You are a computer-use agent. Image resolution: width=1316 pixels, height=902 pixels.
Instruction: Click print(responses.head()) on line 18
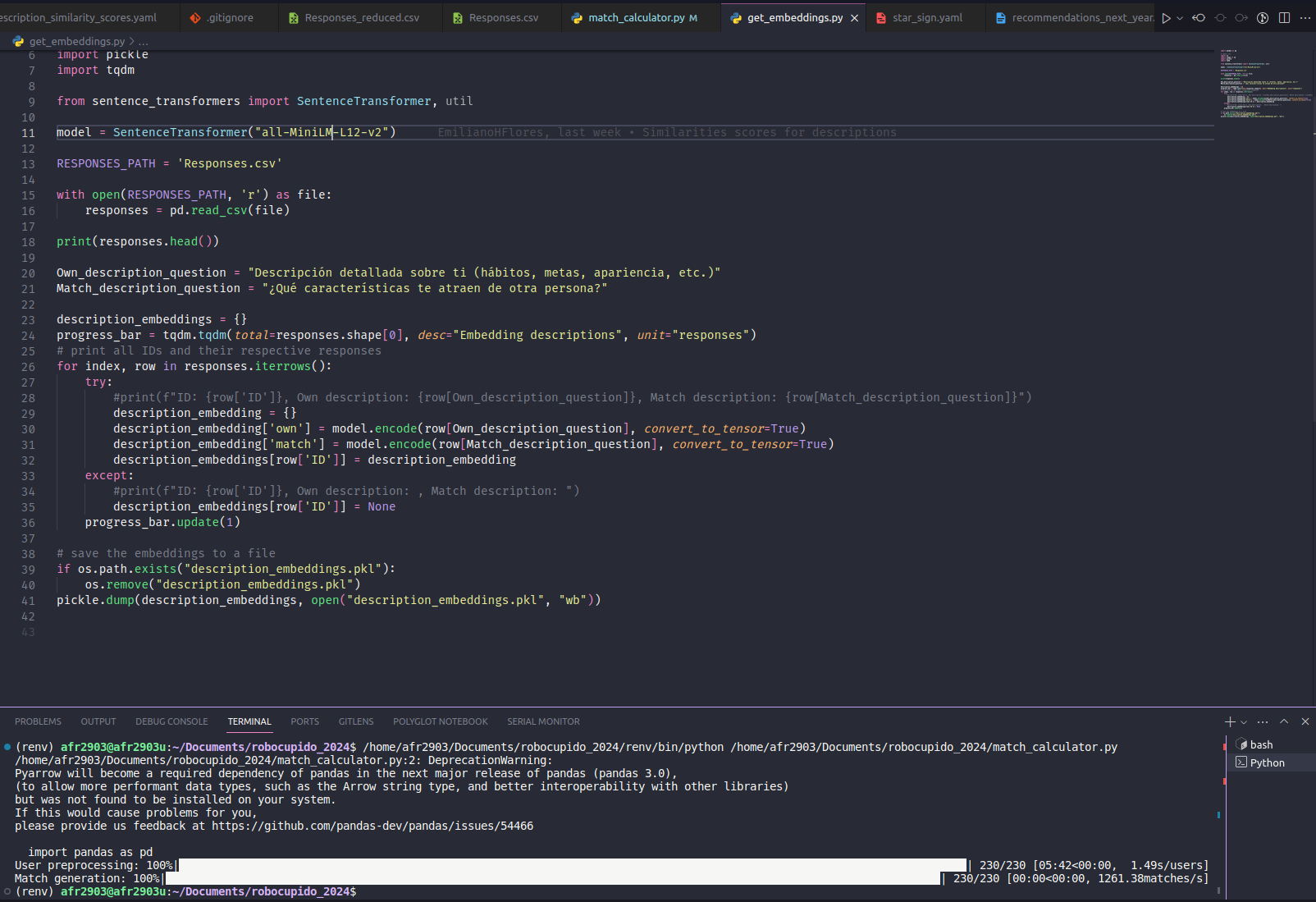(x=138, y=241)
